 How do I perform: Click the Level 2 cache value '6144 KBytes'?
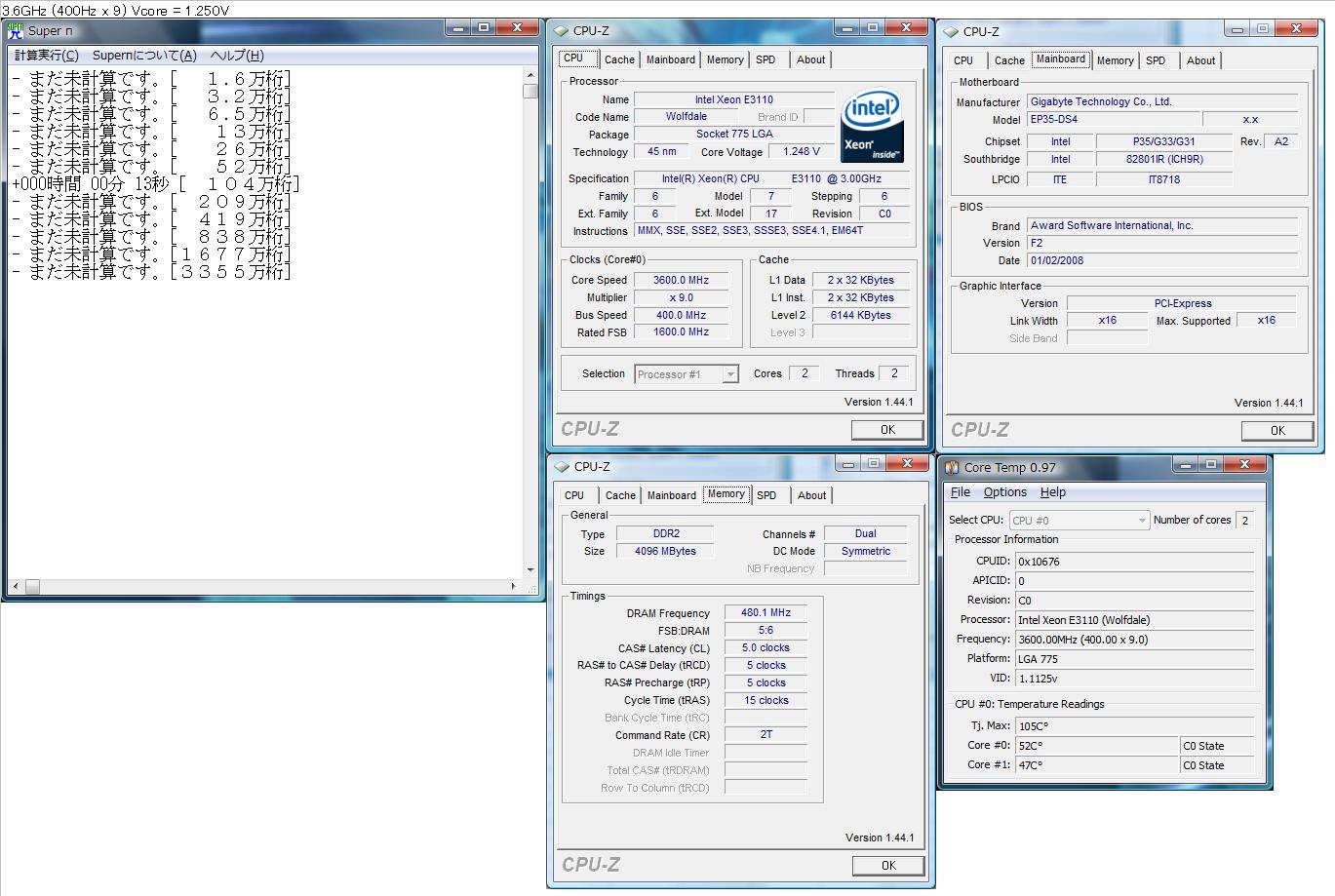click(x=861, y=316)
